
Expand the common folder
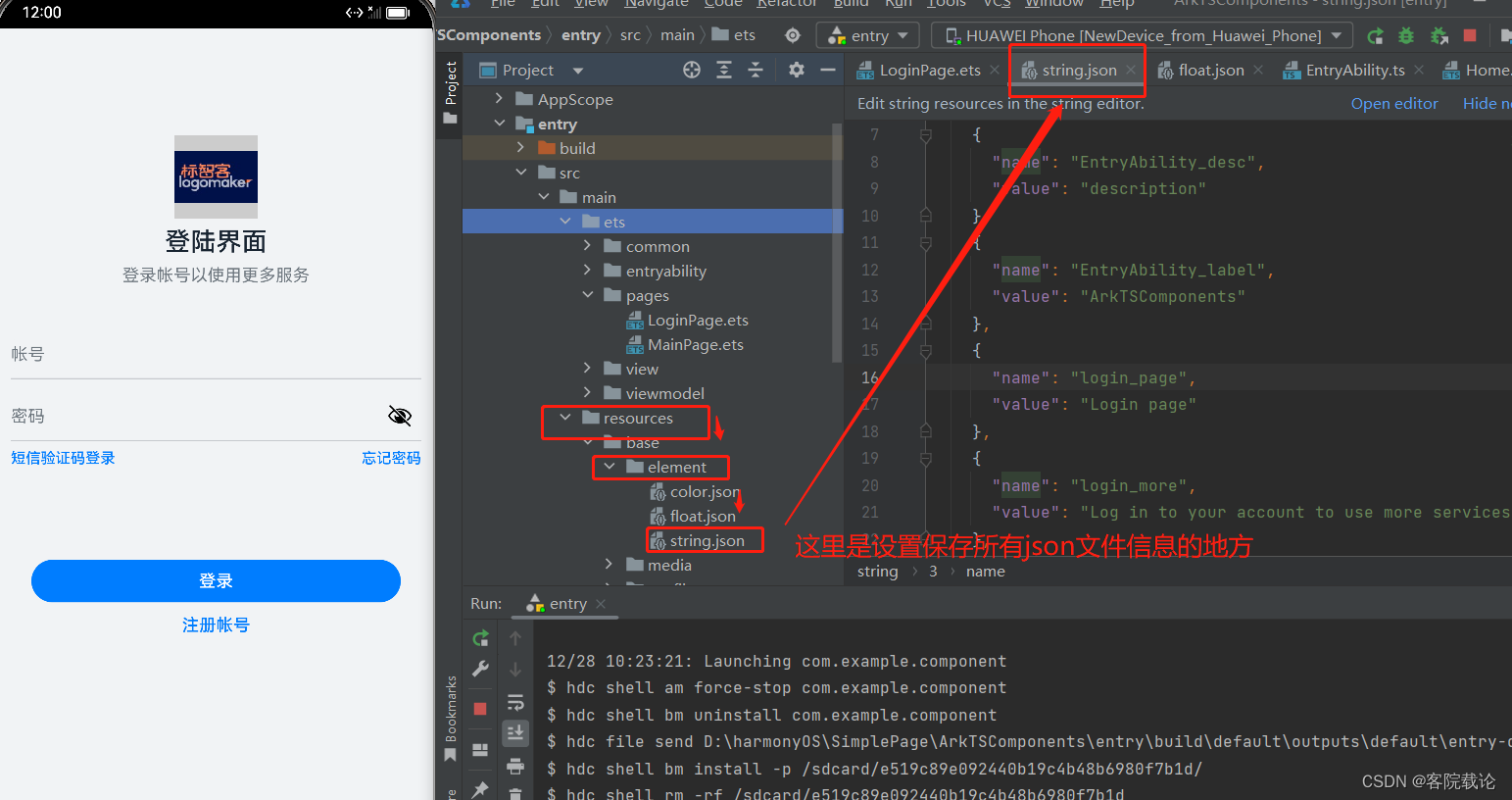point(587,246)
